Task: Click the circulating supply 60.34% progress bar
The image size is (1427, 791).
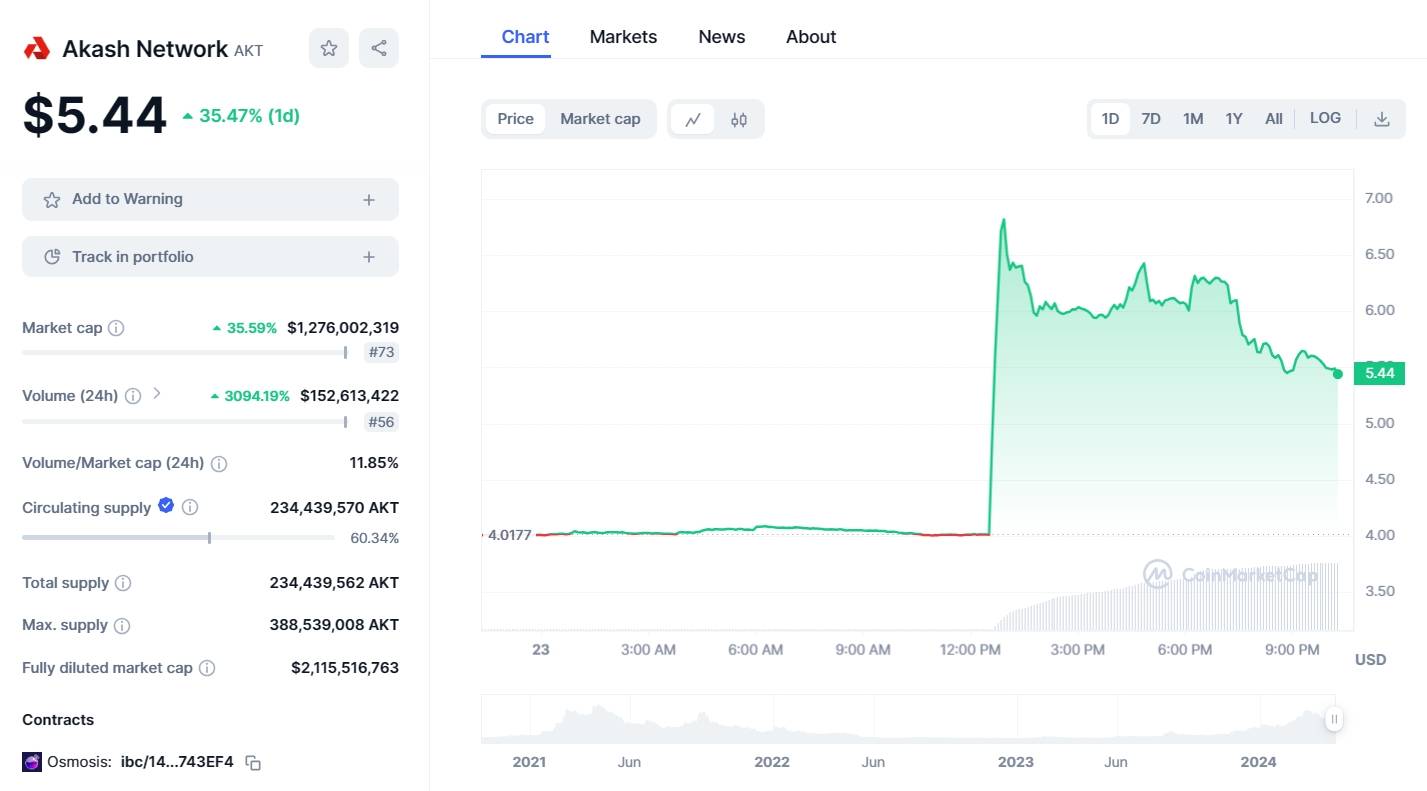Action: pyautogui.click(x=178, y=538)
